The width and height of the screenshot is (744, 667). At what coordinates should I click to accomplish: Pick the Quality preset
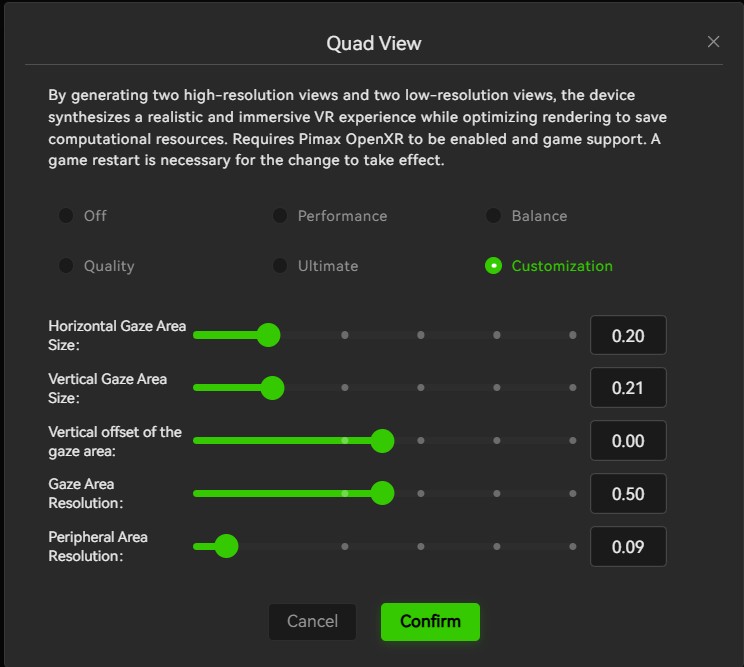66,266
